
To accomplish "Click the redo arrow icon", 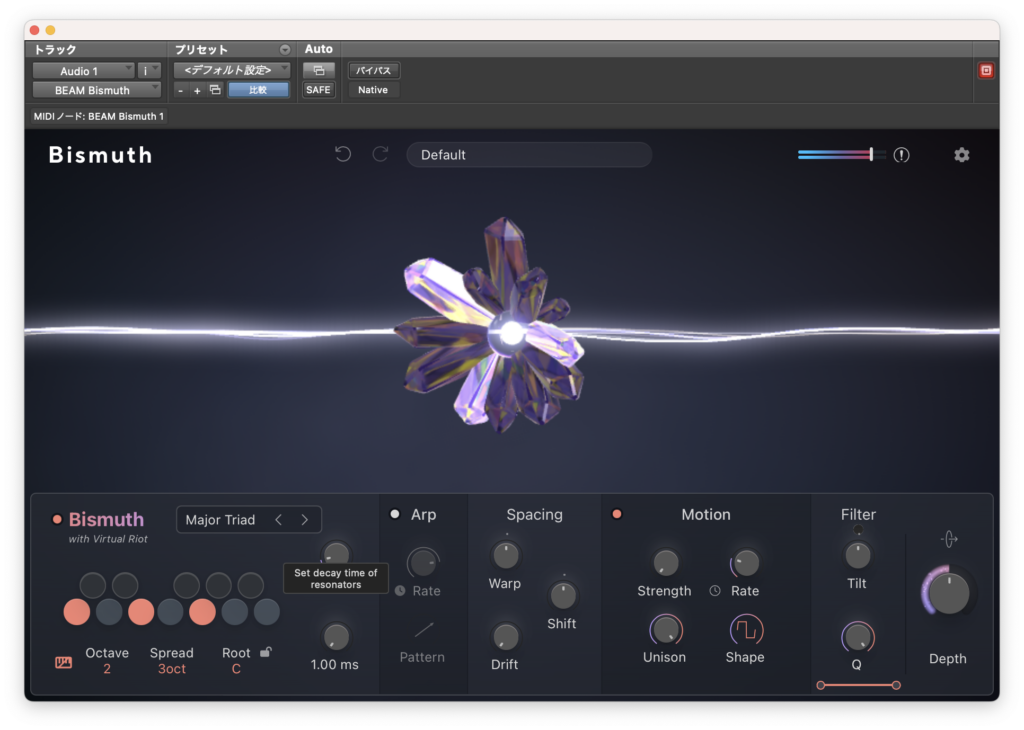I will 381,155.
